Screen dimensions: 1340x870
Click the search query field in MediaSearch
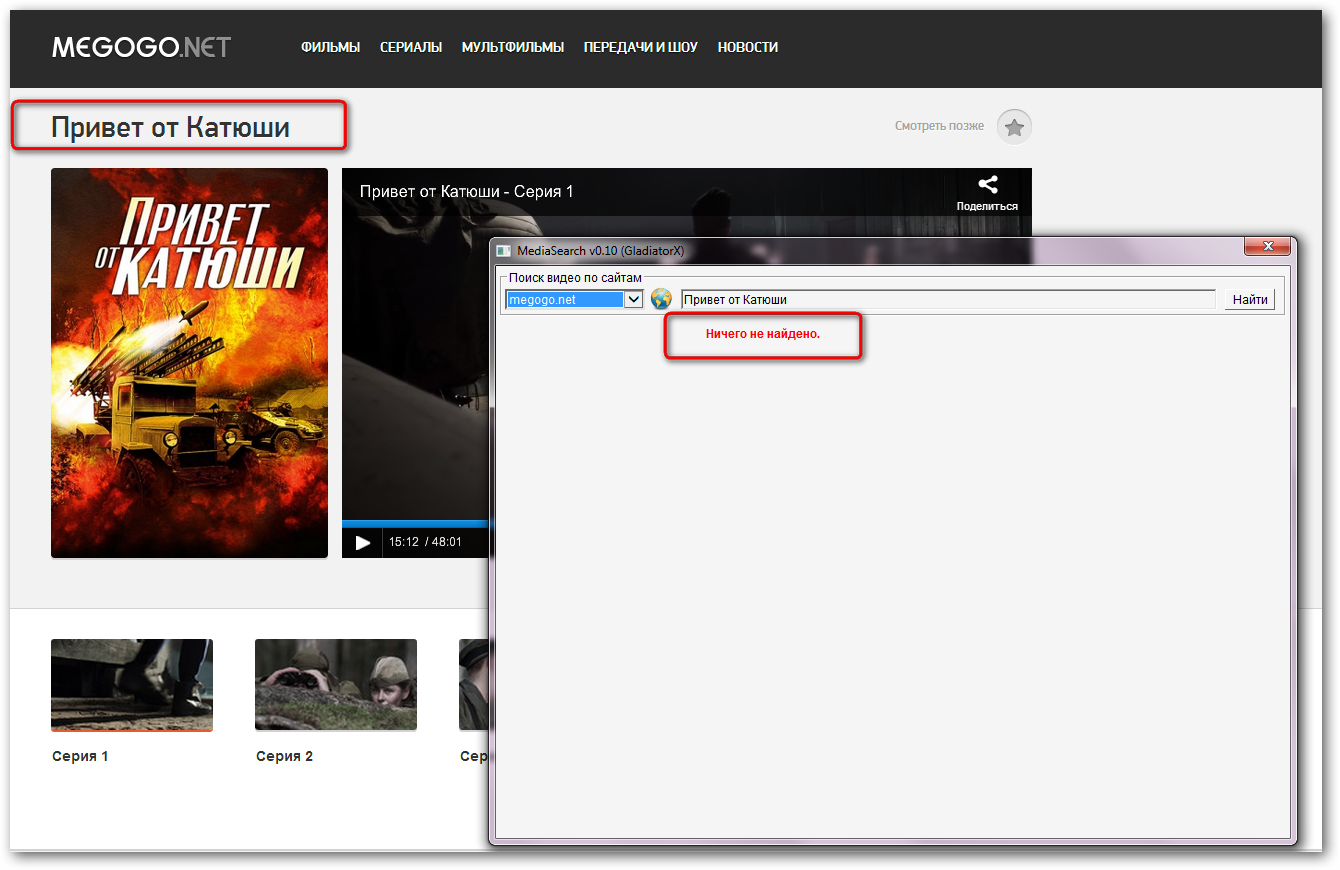[x=948, y=300]
